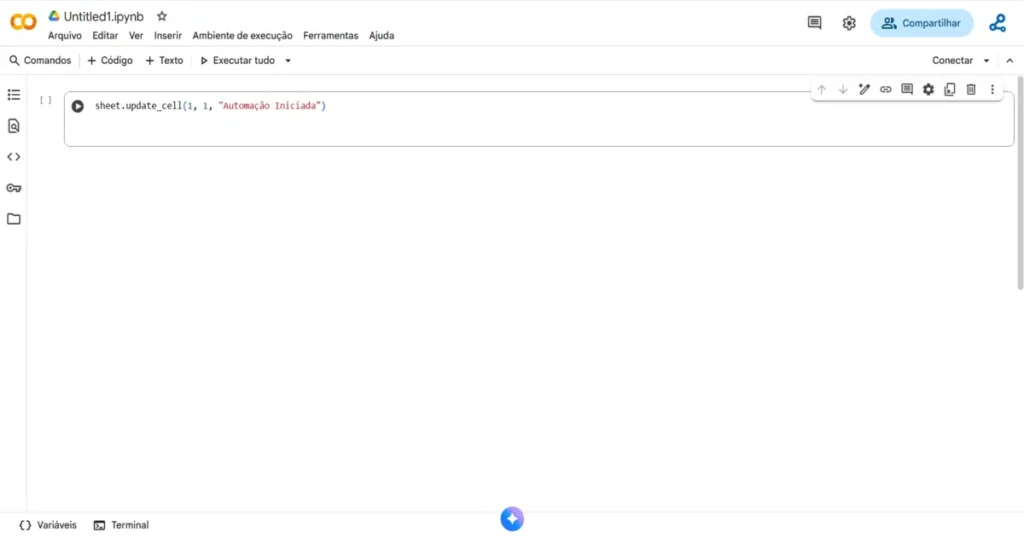Click the Compartilhar button
Image resolution: width=1024 pixels, height=538 pixels.
tap(921, 23)
